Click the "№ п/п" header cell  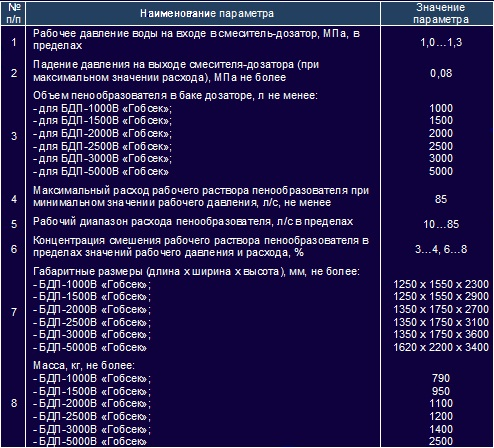[x=14, y=13]
